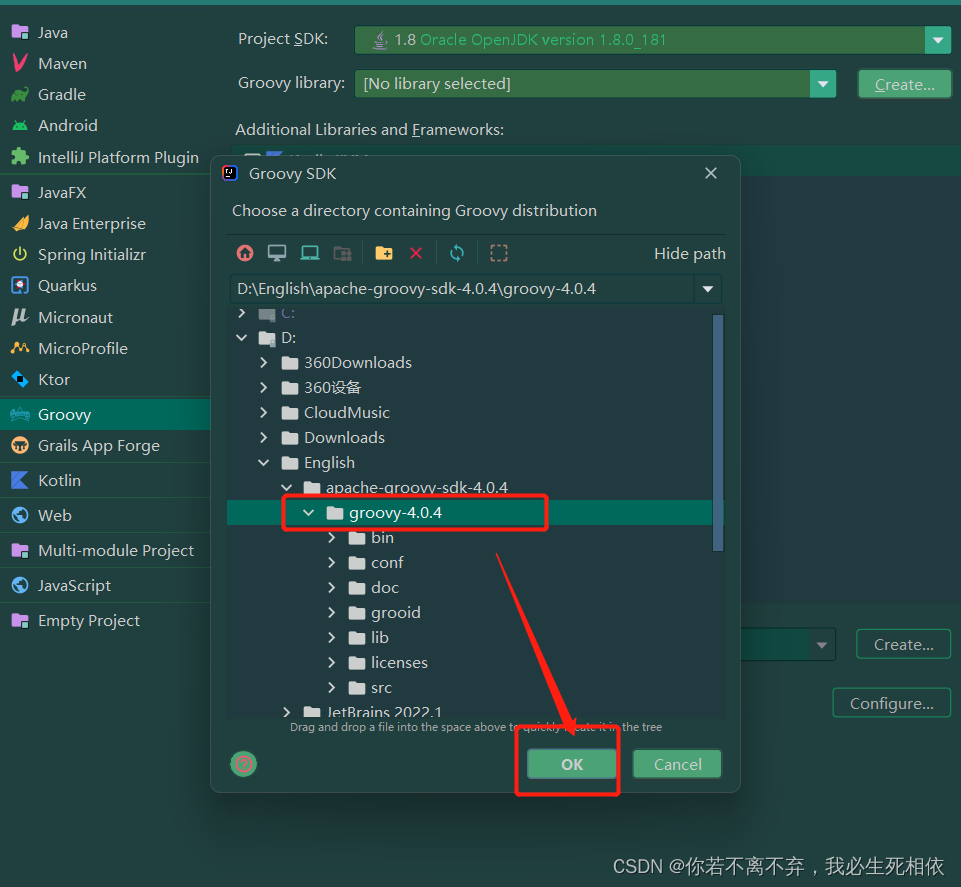The height and width of the screenshot is (887, 961).
Task: Click the Desktop directory toolbar icon
Action: (x=277, y=253)
